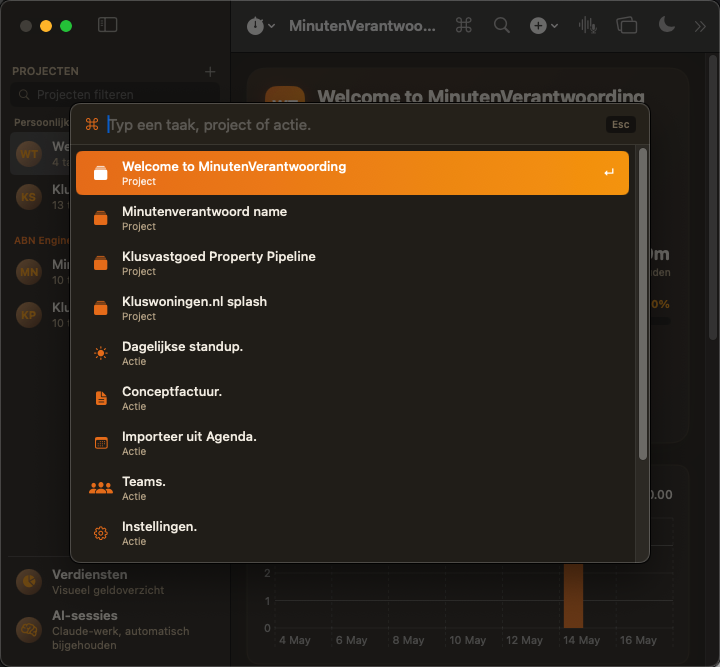The width and height of the screenshot is (720, 667).
Task: Open the command palette toolbar icon
Action: coord(463,25)
